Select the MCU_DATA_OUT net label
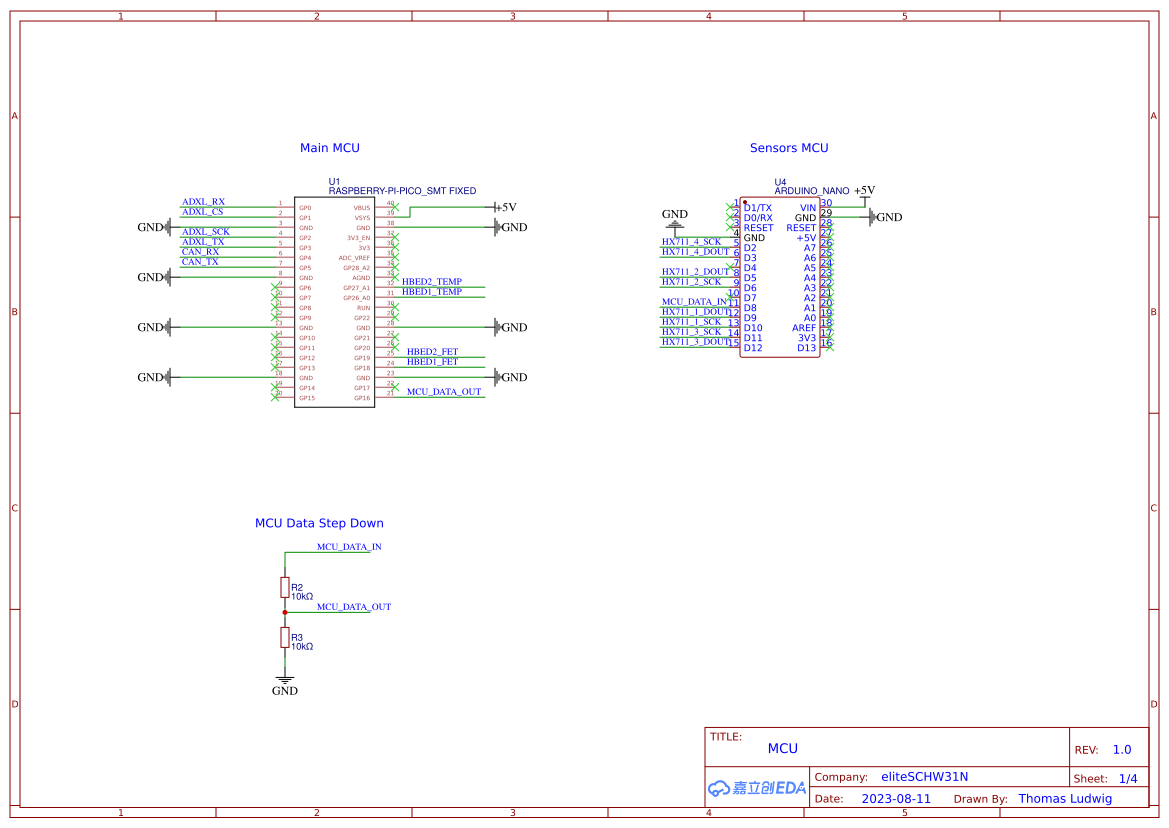The height and width of the screenshot is (828, 1169). coord(445,393)
